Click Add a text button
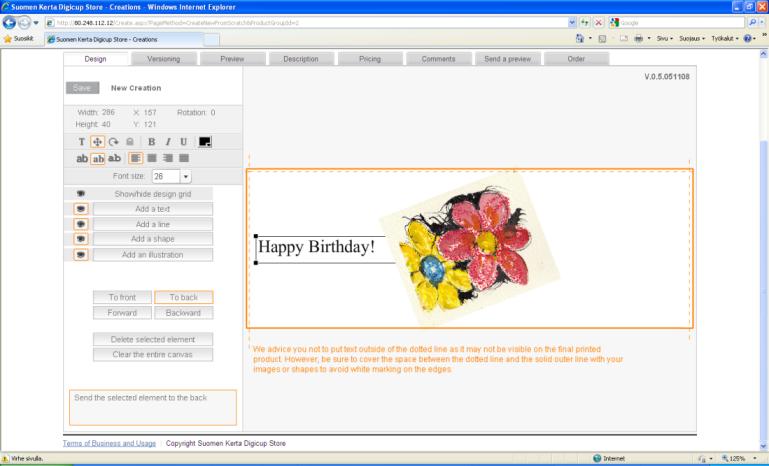 pyautogui.click(x=153, y=209)
